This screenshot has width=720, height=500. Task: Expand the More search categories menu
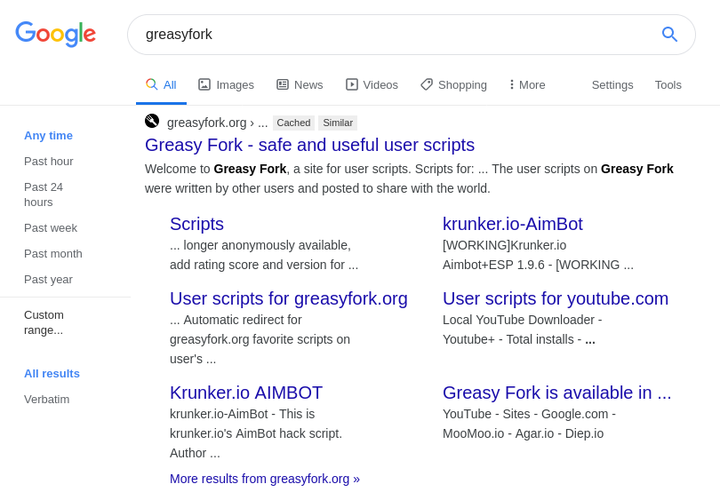pos(527,85)
